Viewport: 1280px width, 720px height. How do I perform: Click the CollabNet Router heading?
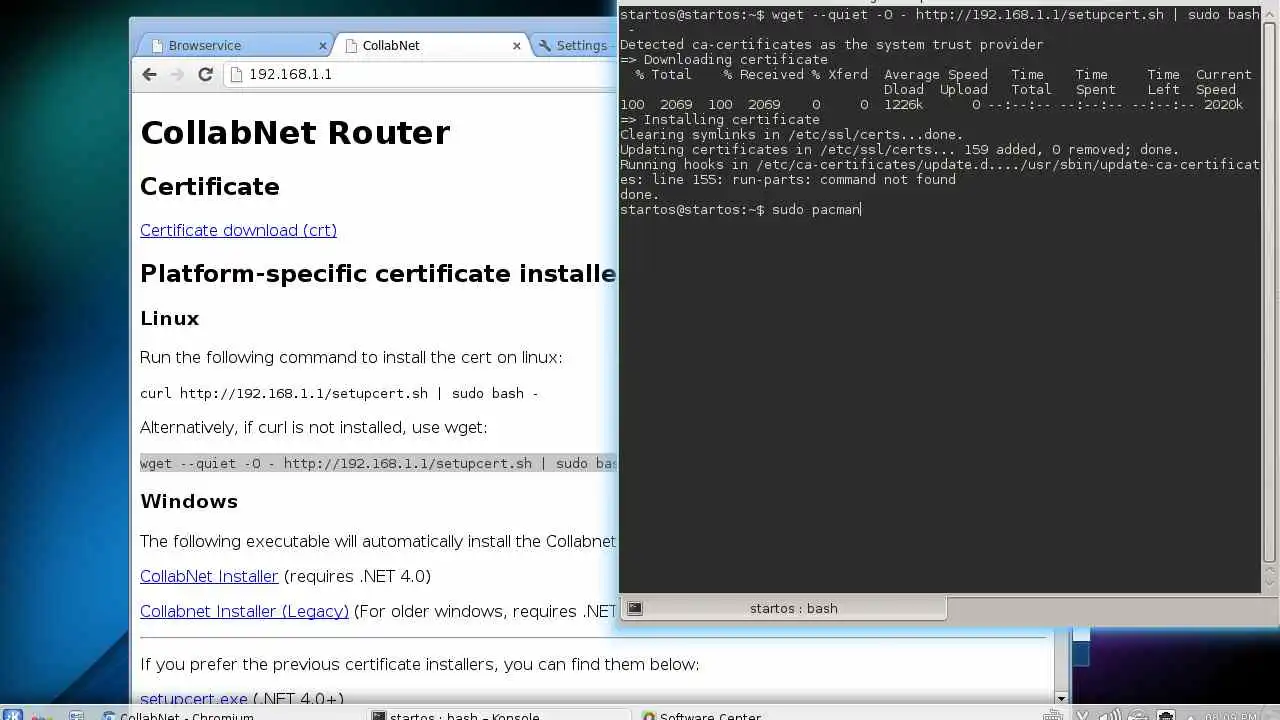point(295,132)
